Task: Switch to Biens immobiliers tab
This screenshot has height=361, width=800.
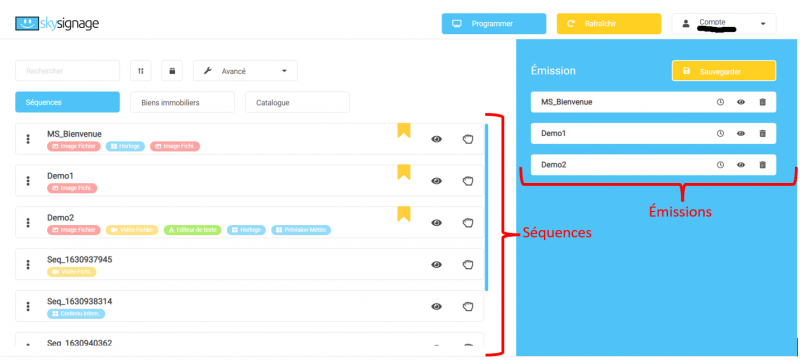Action: coord(183,102)
